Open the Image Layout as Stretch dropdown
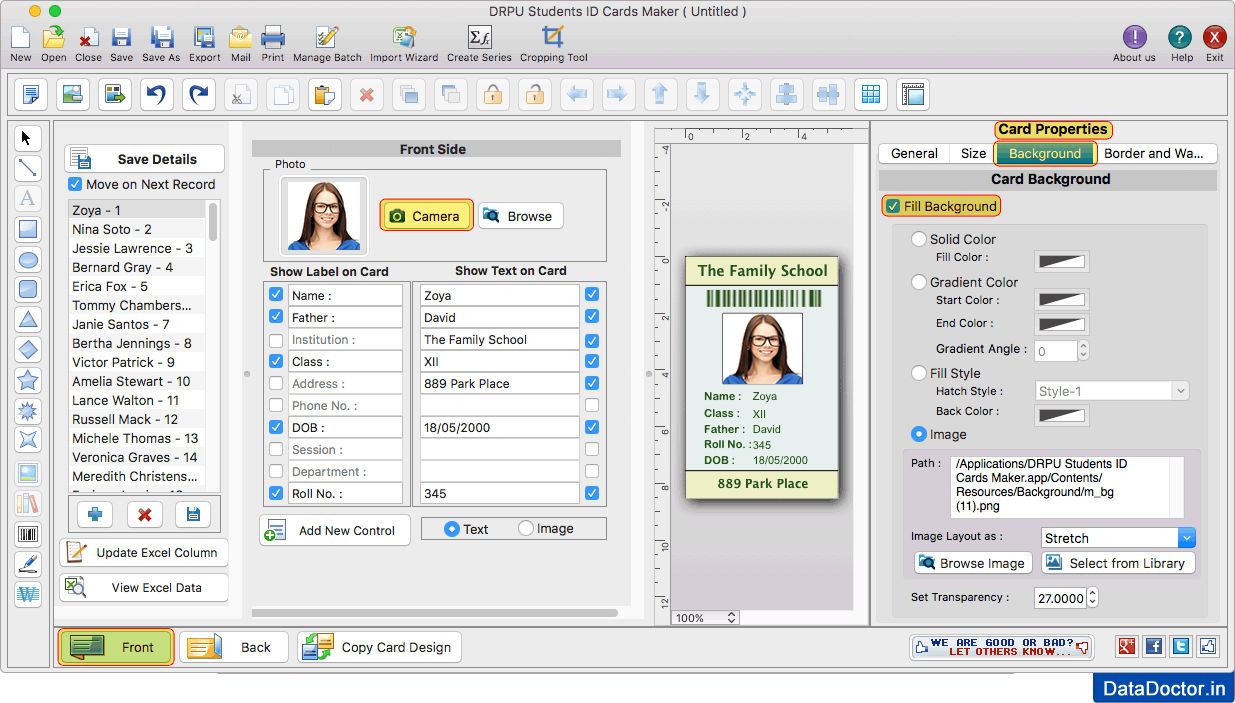Image resolution: width=1235 pixels, height=703 pixels. tap(1118, 538)
